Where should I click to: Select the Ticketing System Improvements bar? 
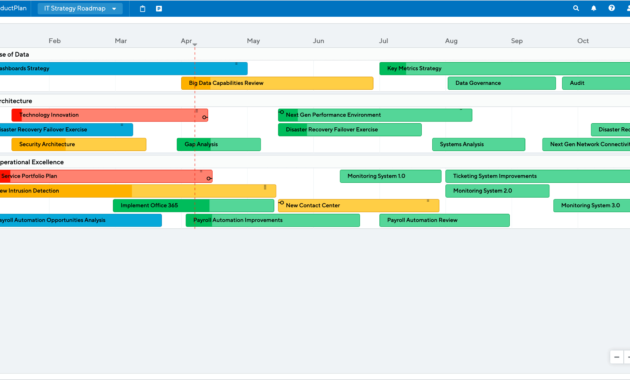(x=538, y=176)
